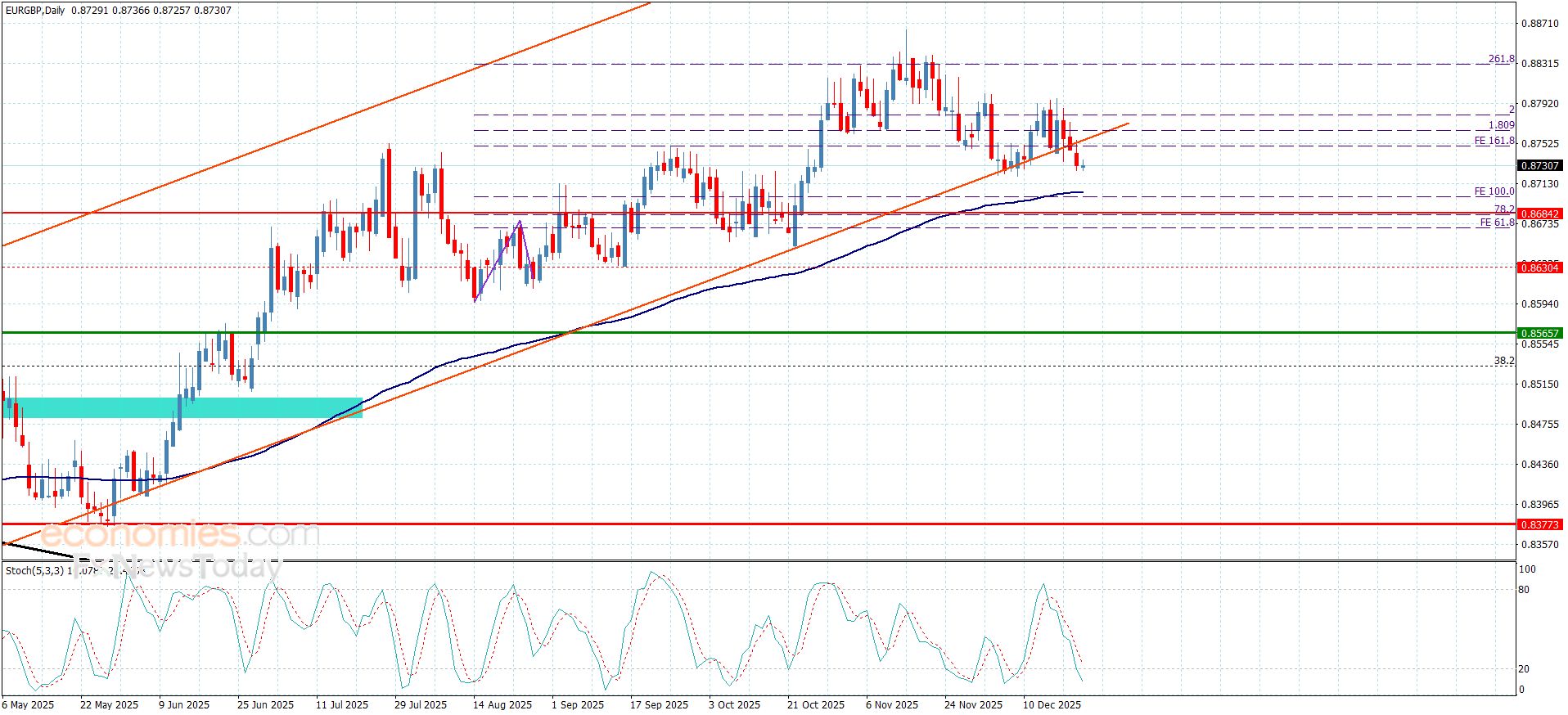This screenshot has height=715, width=1568.
Task: Select the Stoch(5,3,3) indicator label
Action: (34, 570)
